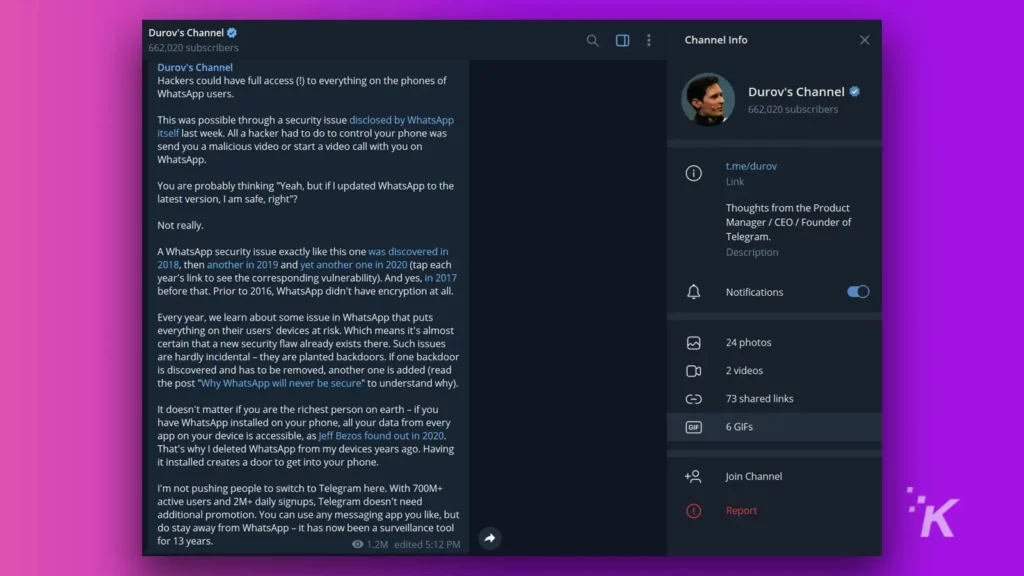Image resolution: width=1024 pixels, height=576 pixels.
Task: Click the notifications bell icon
Action: coord(694,292)
